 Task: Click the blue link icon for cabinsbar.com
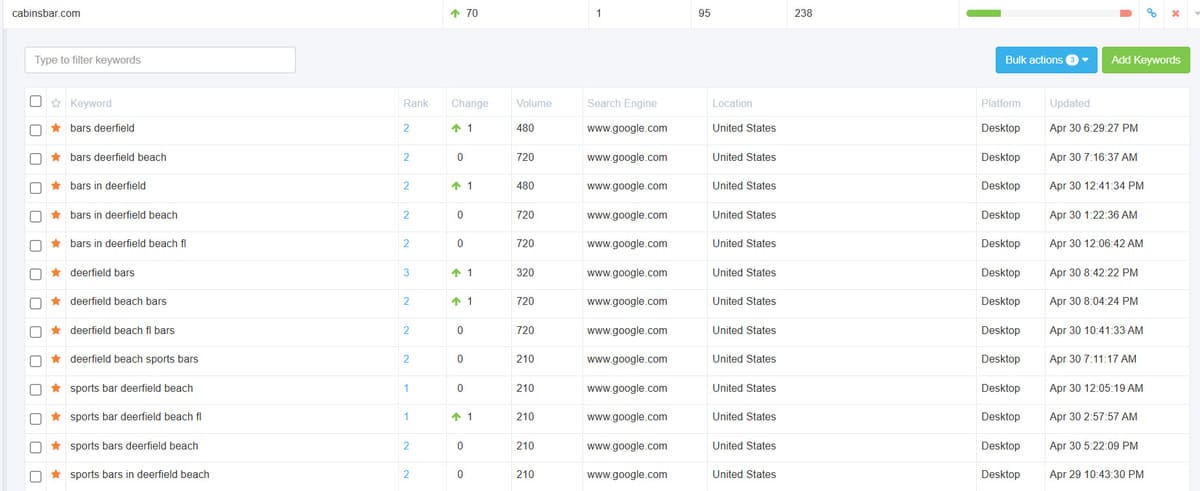point(1152,13)
